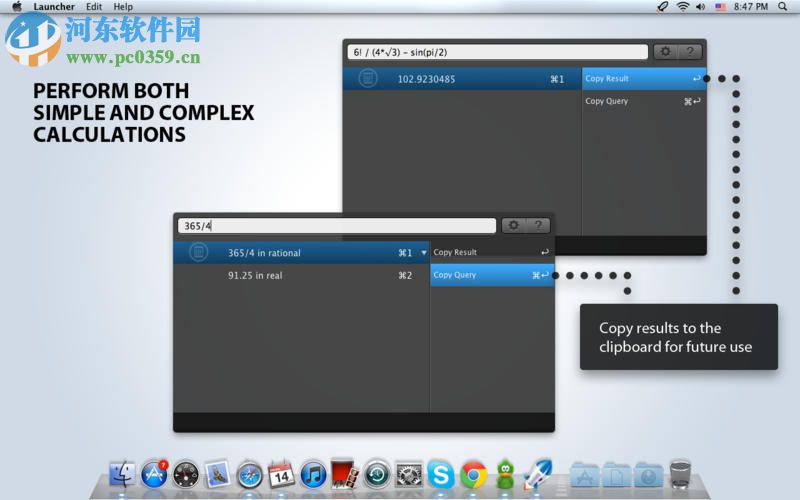Open the Applications folder stack in the Dock
Viewport: 800px width, 500px height.
point(585,474)
